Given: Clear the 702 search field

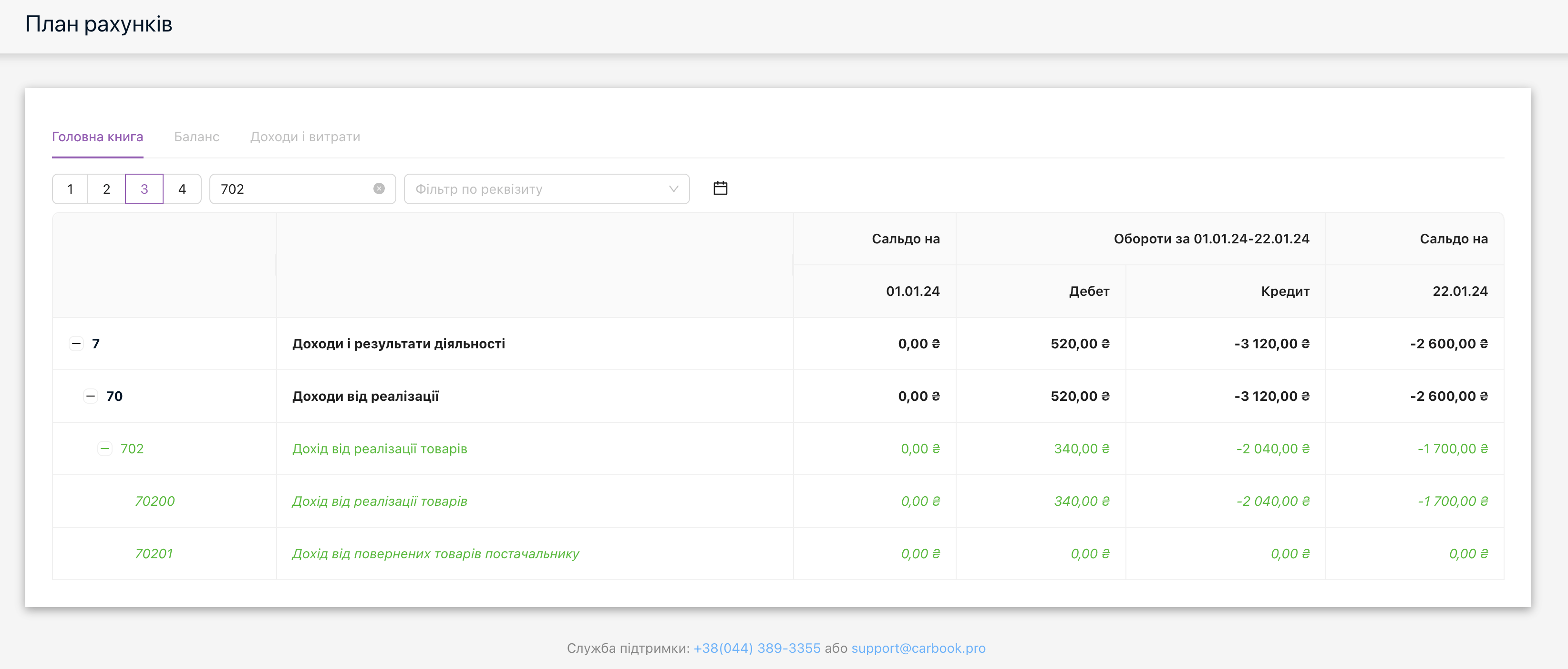Looking at the screenshot, I should (379, 189).
